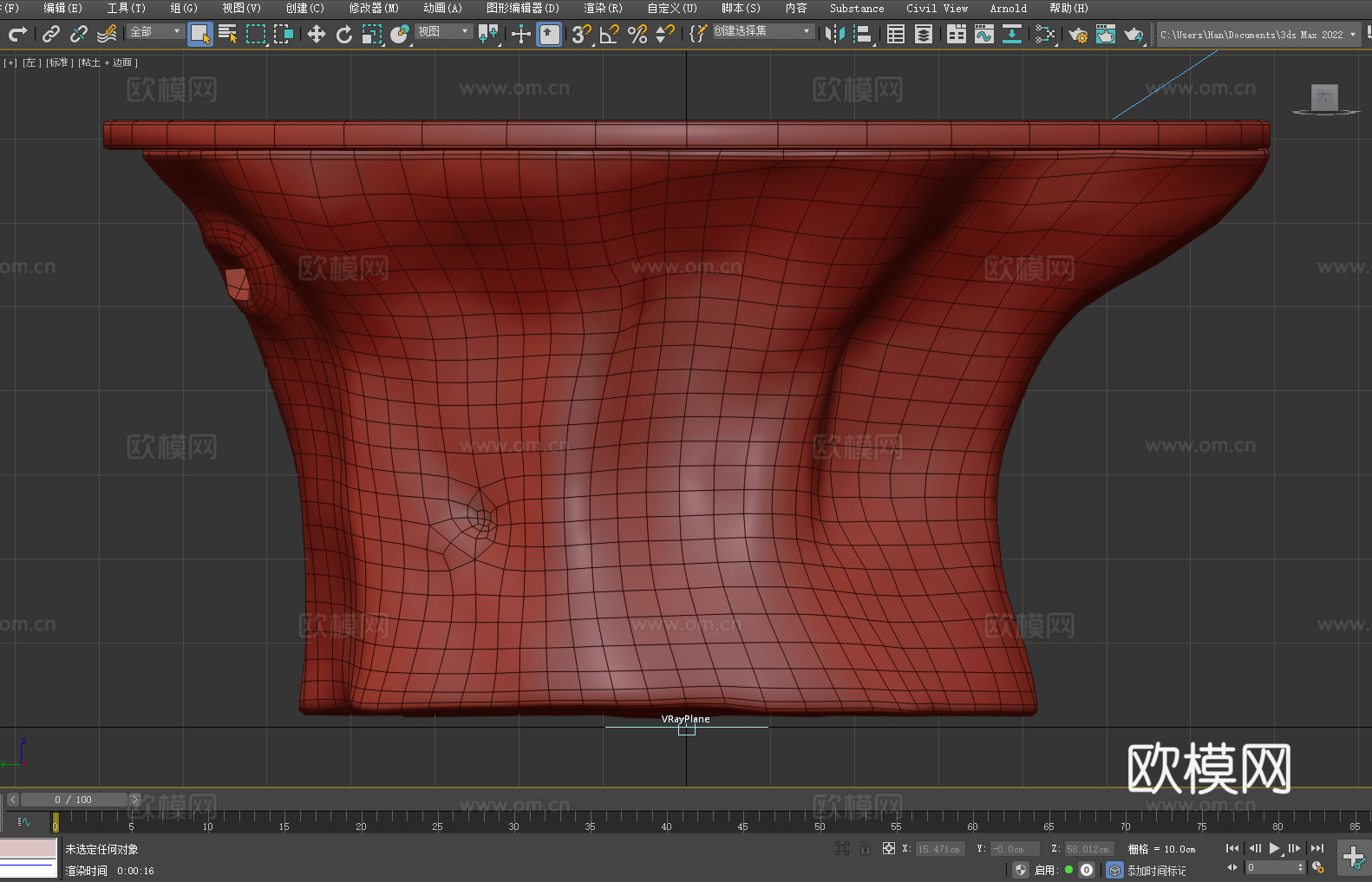Viewport: 1372px width, 882px height.
Task: Select the Scale tool
Action: click(372, 34)
